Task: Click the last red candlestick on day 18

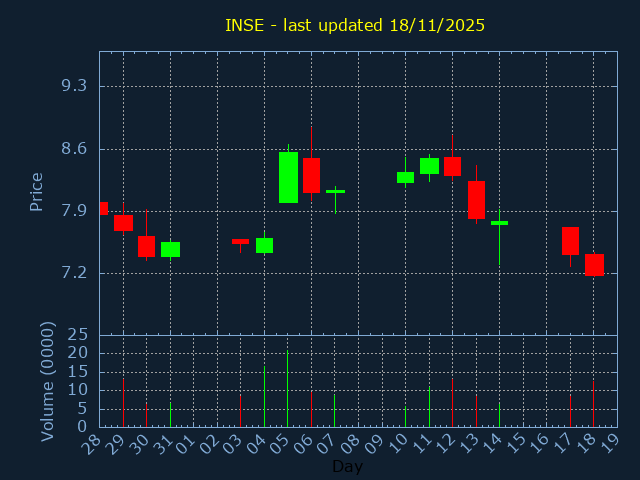Action: pyautogui.click(x=594, y=264)
